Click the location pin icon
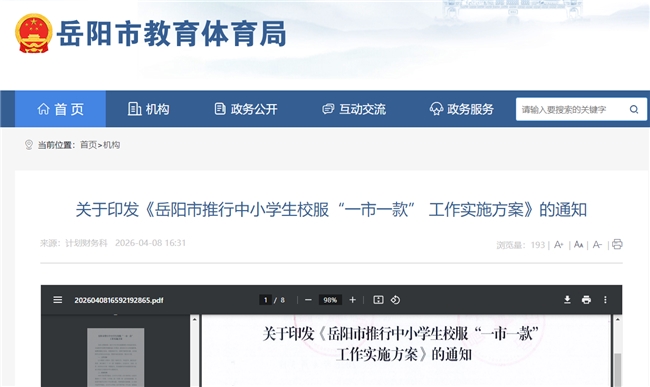This screenshot has width=650, height=387. pyautogui.click(x=29, y=145)
